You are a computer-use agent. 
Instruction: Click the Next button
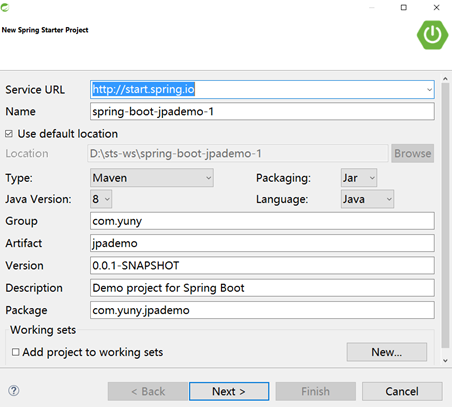229,391
